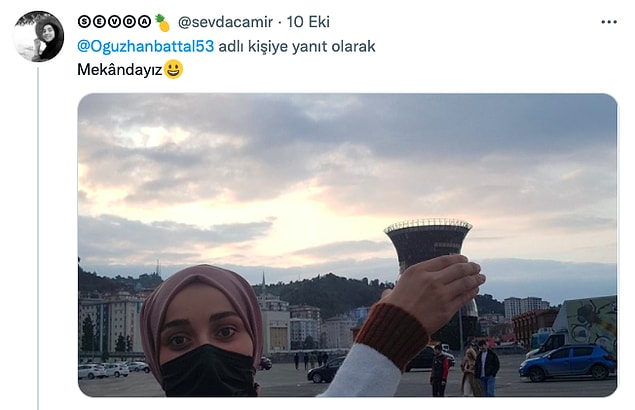Click the pineapple emoji beside the name
The width and height of the screenshot is (635, 410).
click(x=162, y=22)
